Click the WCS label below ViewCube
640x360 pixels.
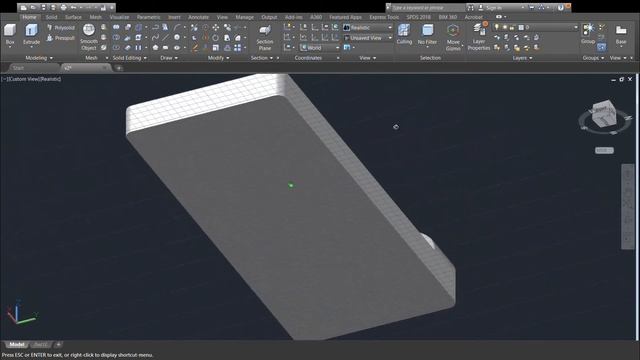point(604,150)
